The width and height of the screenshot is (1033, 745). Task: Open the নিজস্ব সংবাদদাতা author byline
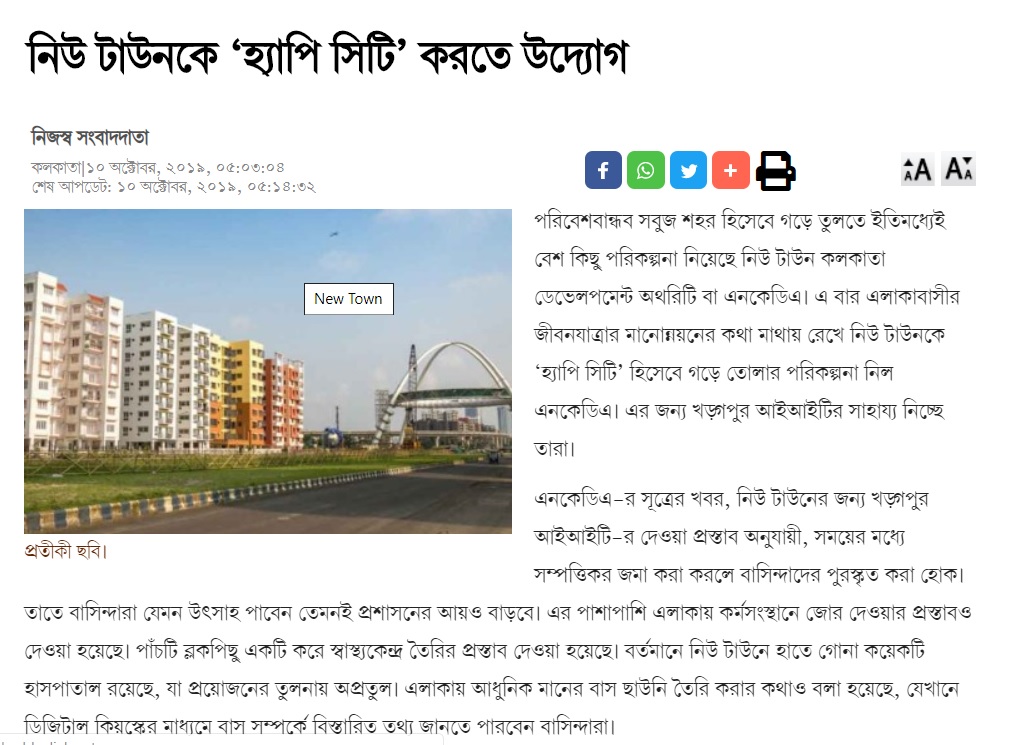90,137
